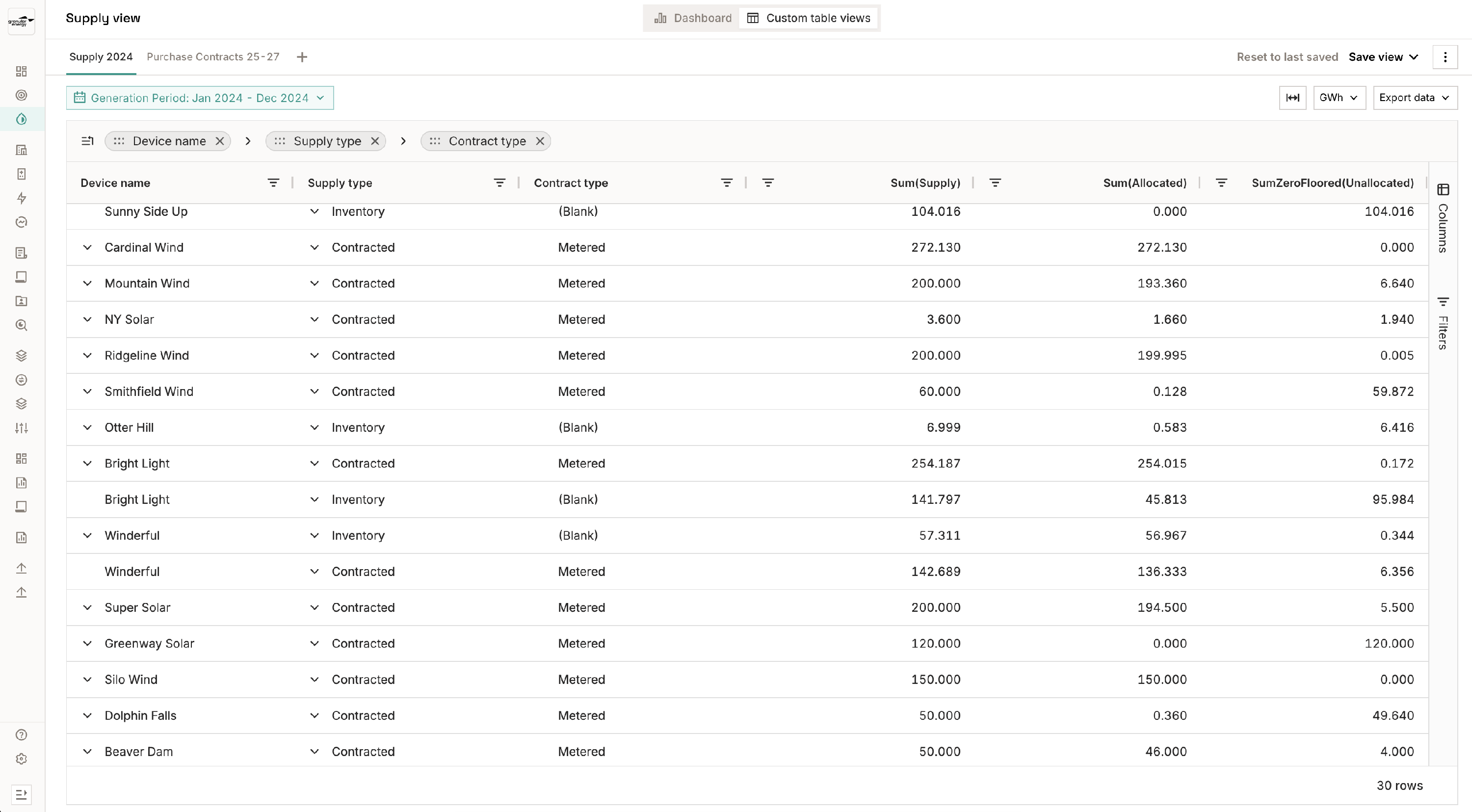Image resolution: width=1472 pixels, height=812 pixels.
Task: Remove the Device name grouping chip
Action: coord(219,141)
